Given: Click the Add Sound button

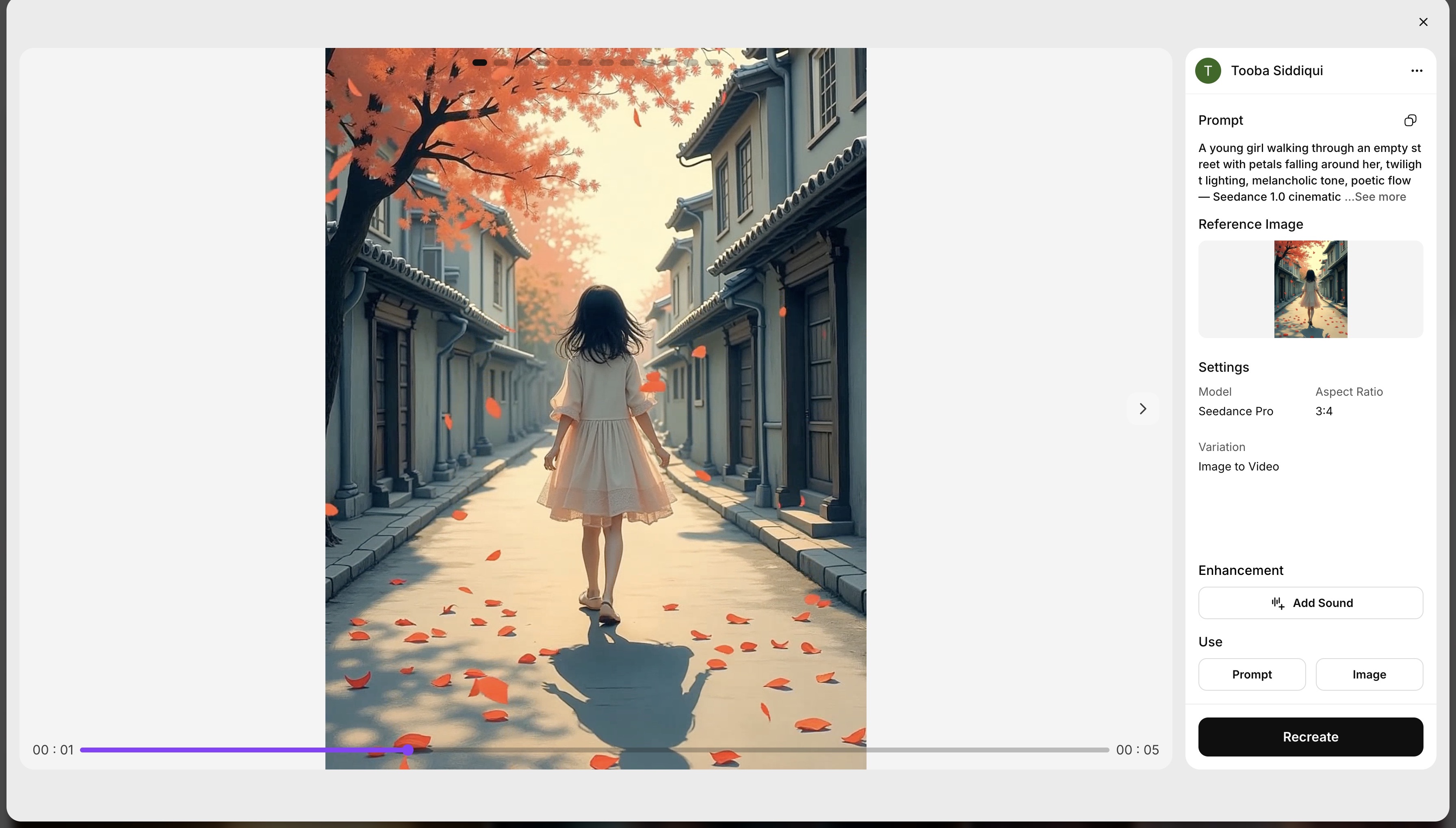Looking at the screenshot, I should tap(1311, 603).
